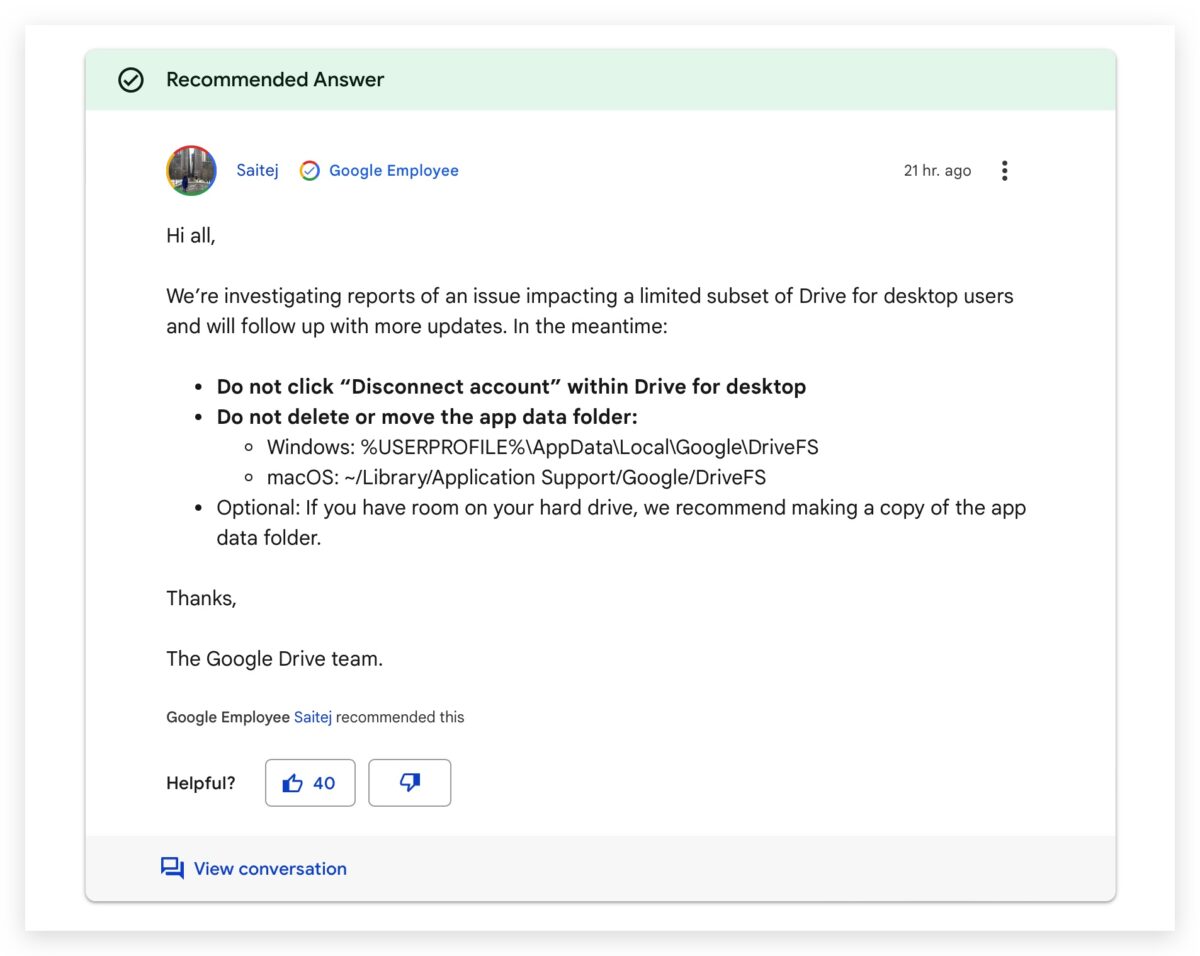Click the 'Recommended Answer' heading text
Screen dimensions: 1200x956
(x=275, y=80)
